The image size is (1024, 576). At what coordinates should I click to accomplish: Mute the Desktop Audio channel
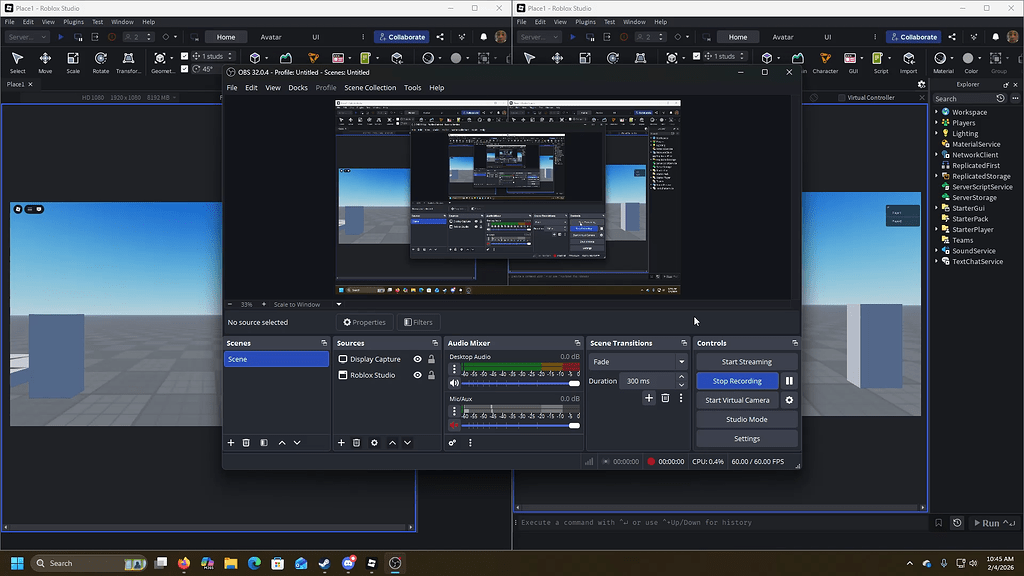[455, 383]
